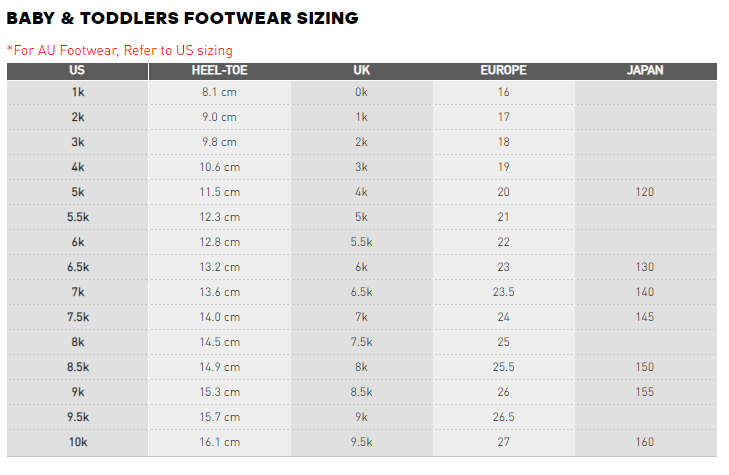Viewport: 729px width, 475px height.
Task: Click the 12.8 cm heel-toe value
Action: (x=220, y=242)
